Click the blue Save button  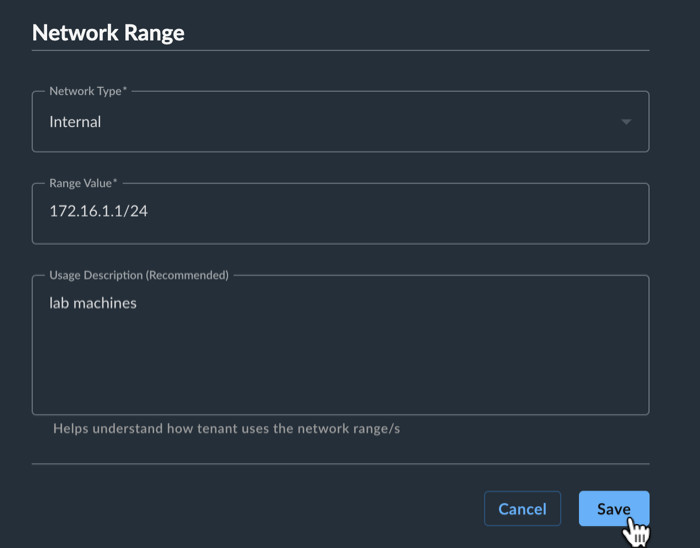click(614, 508)
